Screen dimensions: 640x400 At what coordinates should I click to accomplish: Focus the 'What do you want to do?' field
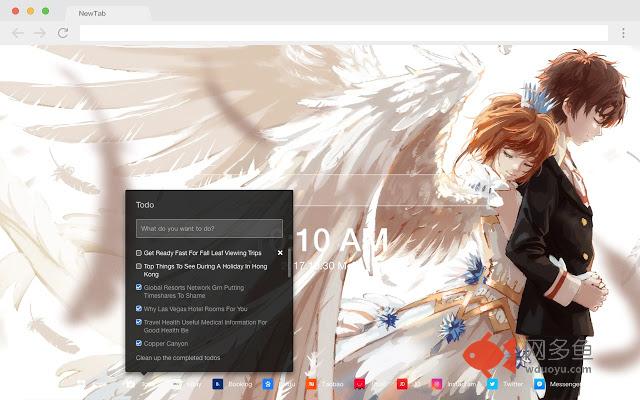tap(209, 228)
